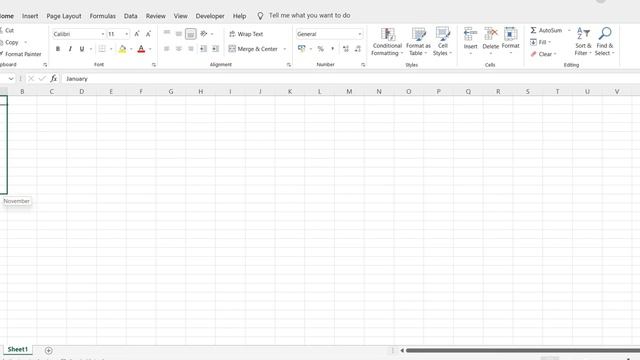Decrease decimal places

pos(358,49)
